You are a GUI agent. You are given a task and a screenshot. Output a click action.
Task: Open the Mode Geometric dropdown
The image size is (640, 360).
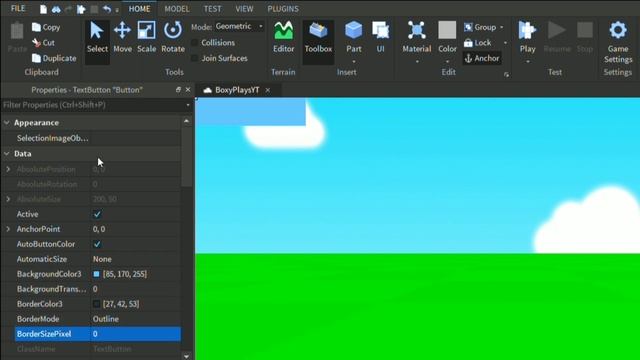(239, 27)
